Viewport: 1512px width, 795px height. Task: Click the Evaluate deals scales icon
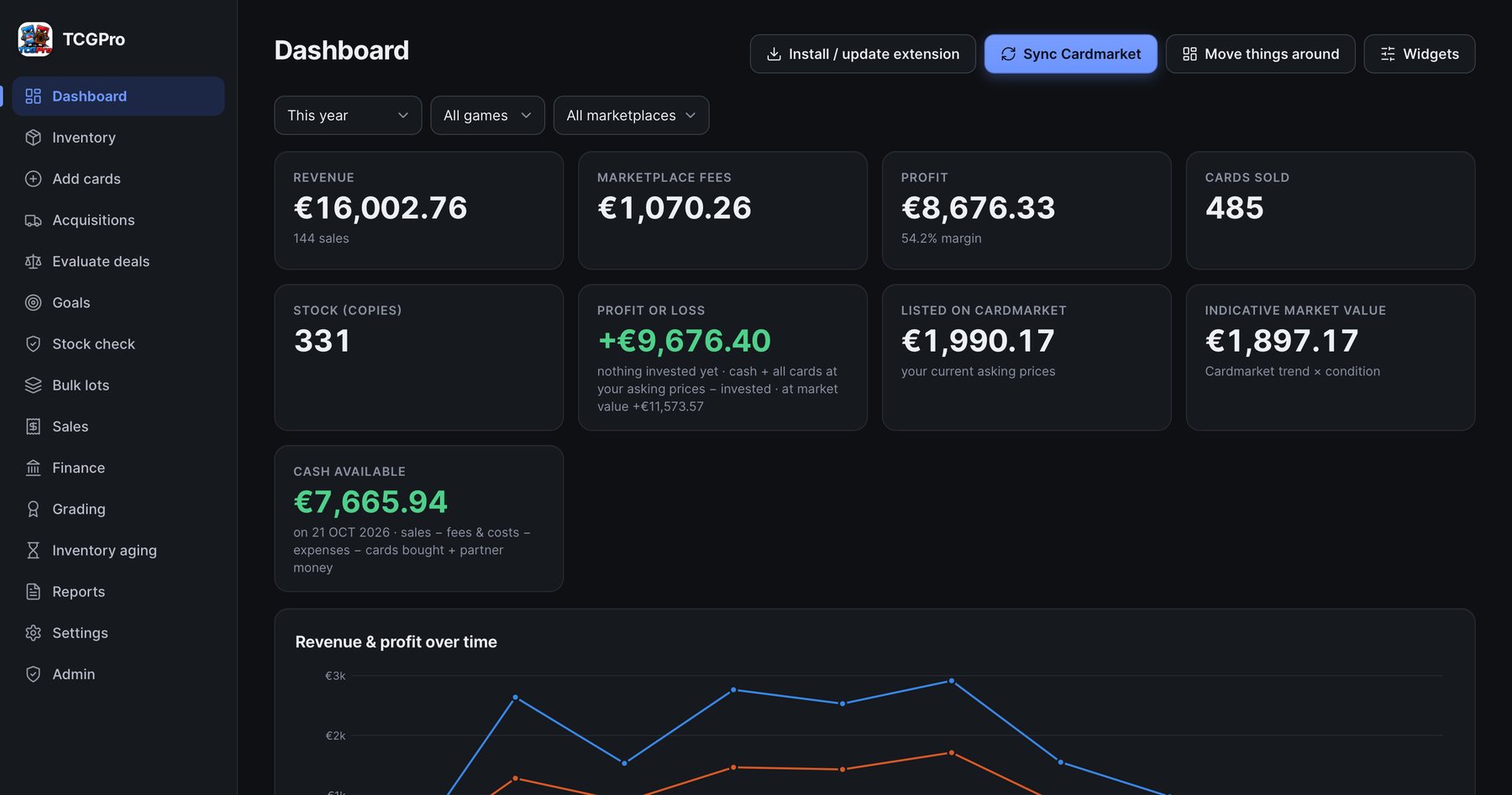click(x=33, y=261)
